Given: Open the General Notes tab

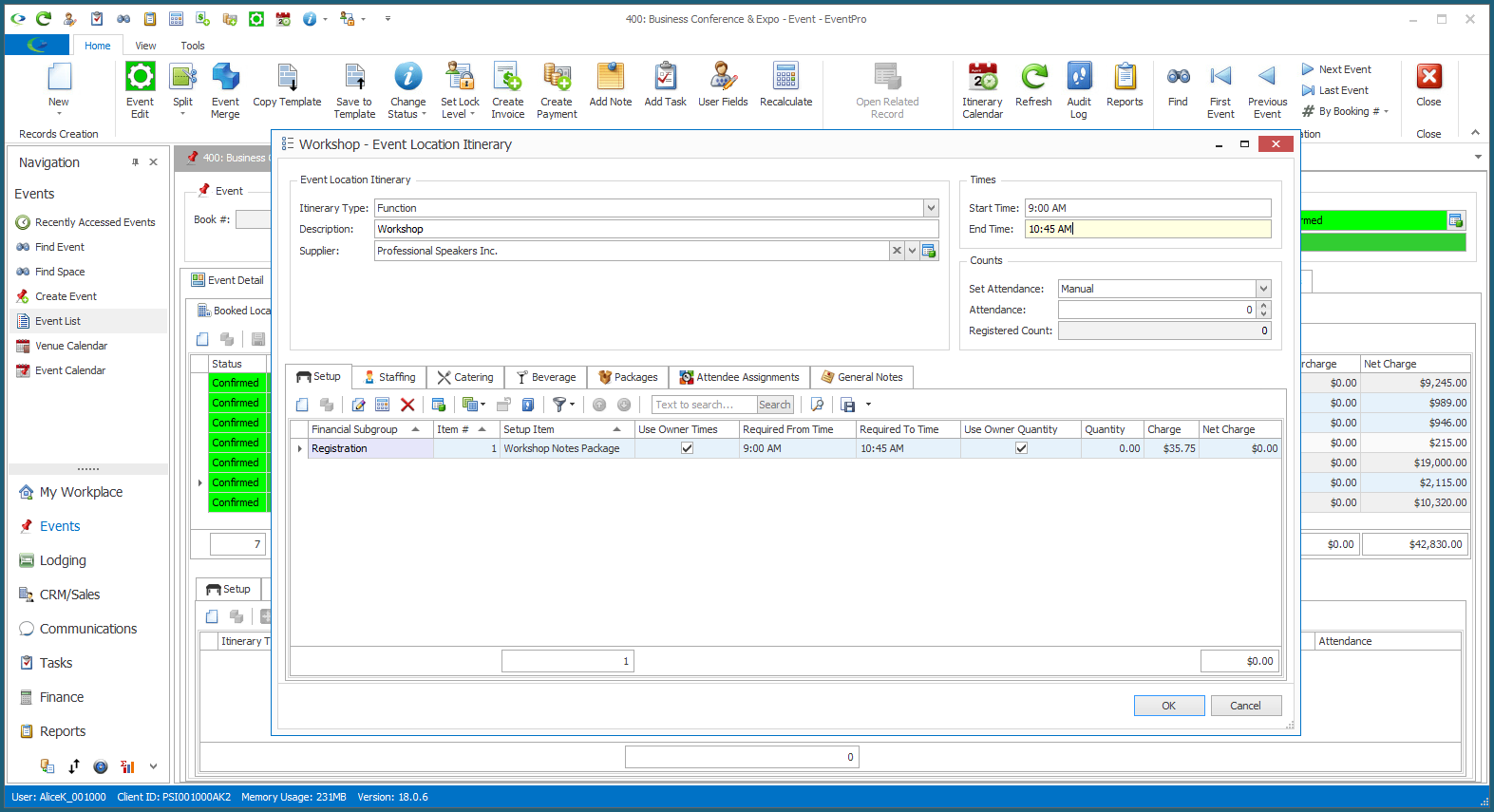Looking at the screenshot, I should pos(861,377).
